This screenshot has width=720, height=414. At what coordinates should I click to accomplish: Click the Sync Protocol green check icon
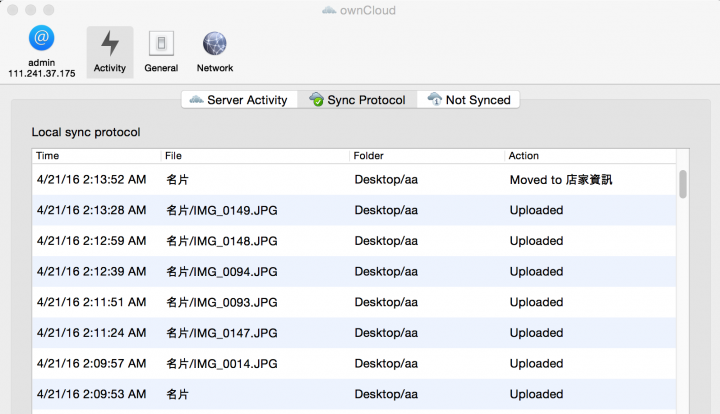(x=316, y=99)
